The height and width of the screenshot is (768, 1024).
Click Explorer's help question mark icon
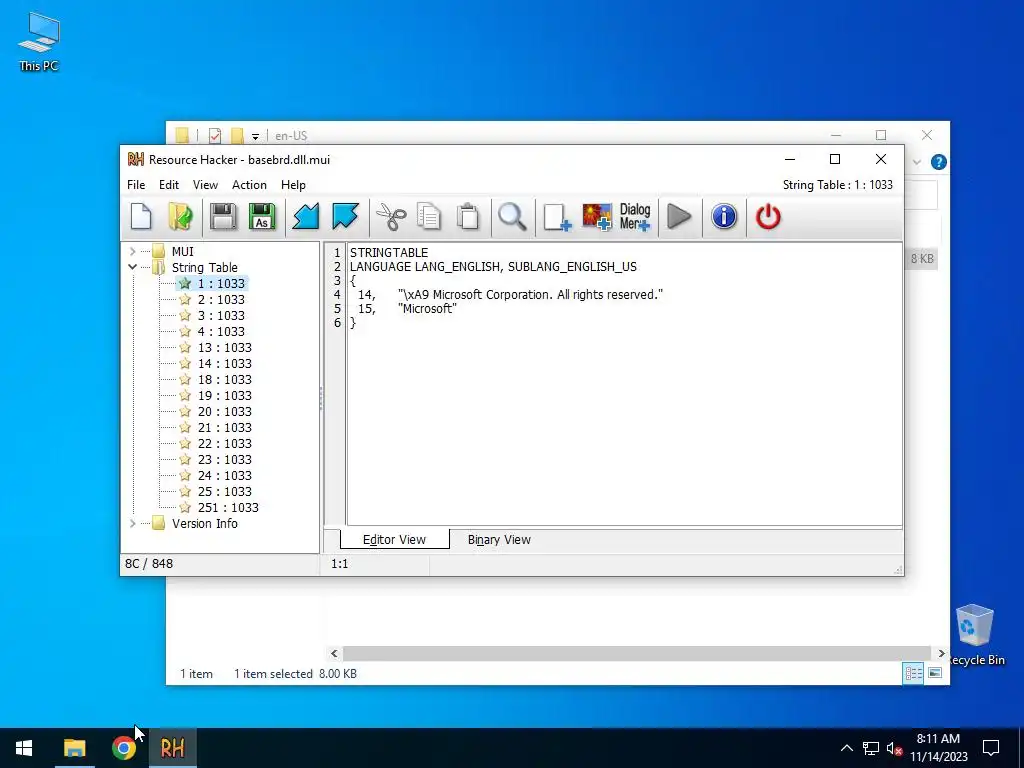click(x=938, y=162)
